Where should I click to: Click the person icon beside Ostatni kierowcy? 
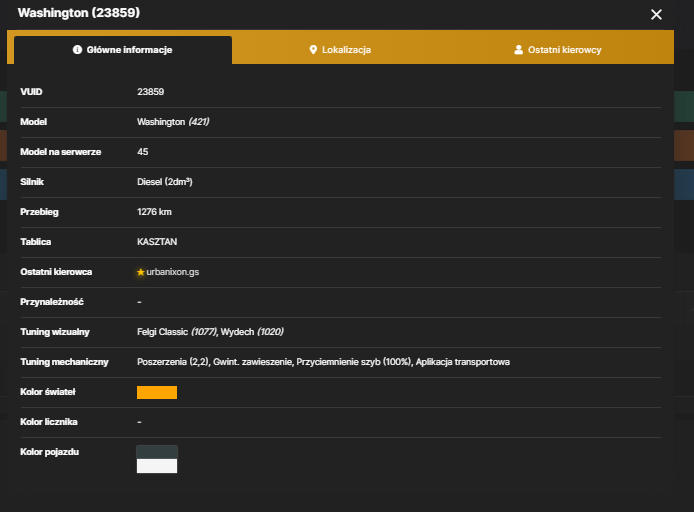coord(518,50)
